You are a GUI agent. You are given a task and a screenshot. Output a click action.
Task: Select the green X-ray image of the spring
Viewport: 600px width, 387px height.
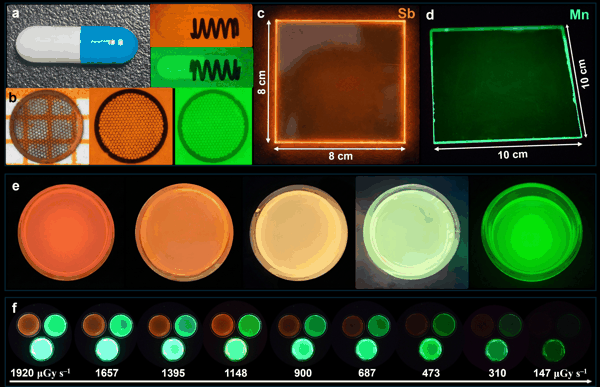click(x=202, y=67)
